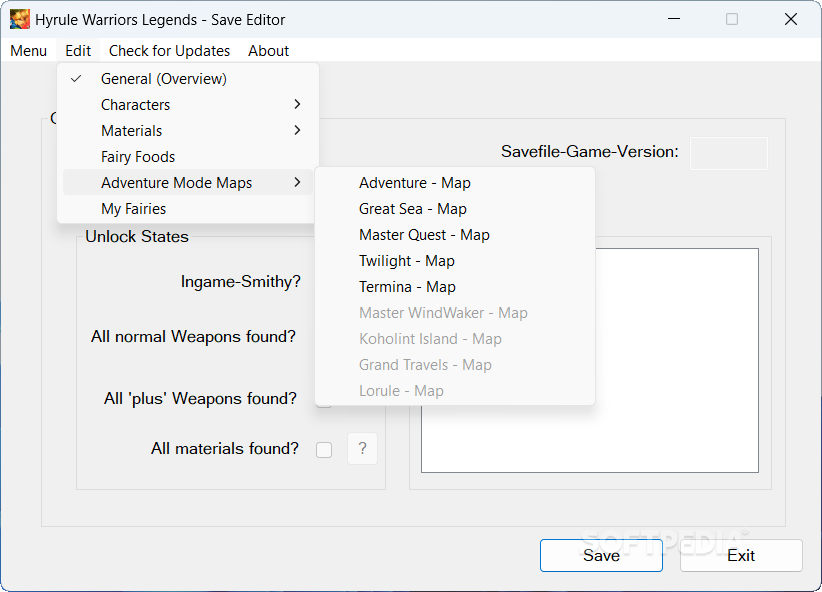Toggle the All materials found checkbox
Image resolution: width=822 pixels, height=592 pixels.
tap(324, 449)
